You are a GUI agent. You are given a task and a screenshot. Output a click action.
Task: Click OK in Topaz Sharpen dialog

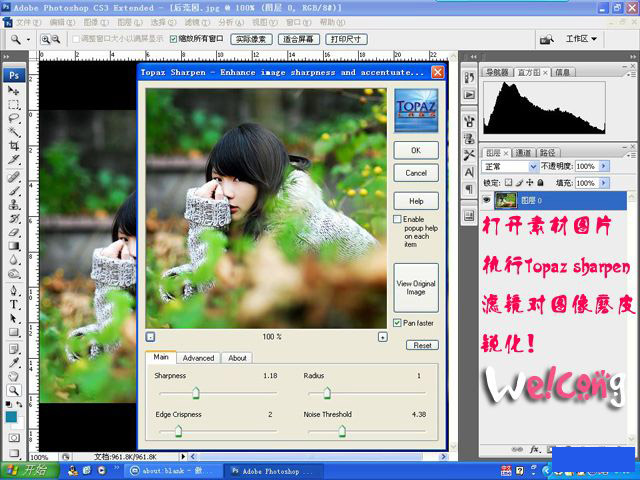tap(416, 150)
